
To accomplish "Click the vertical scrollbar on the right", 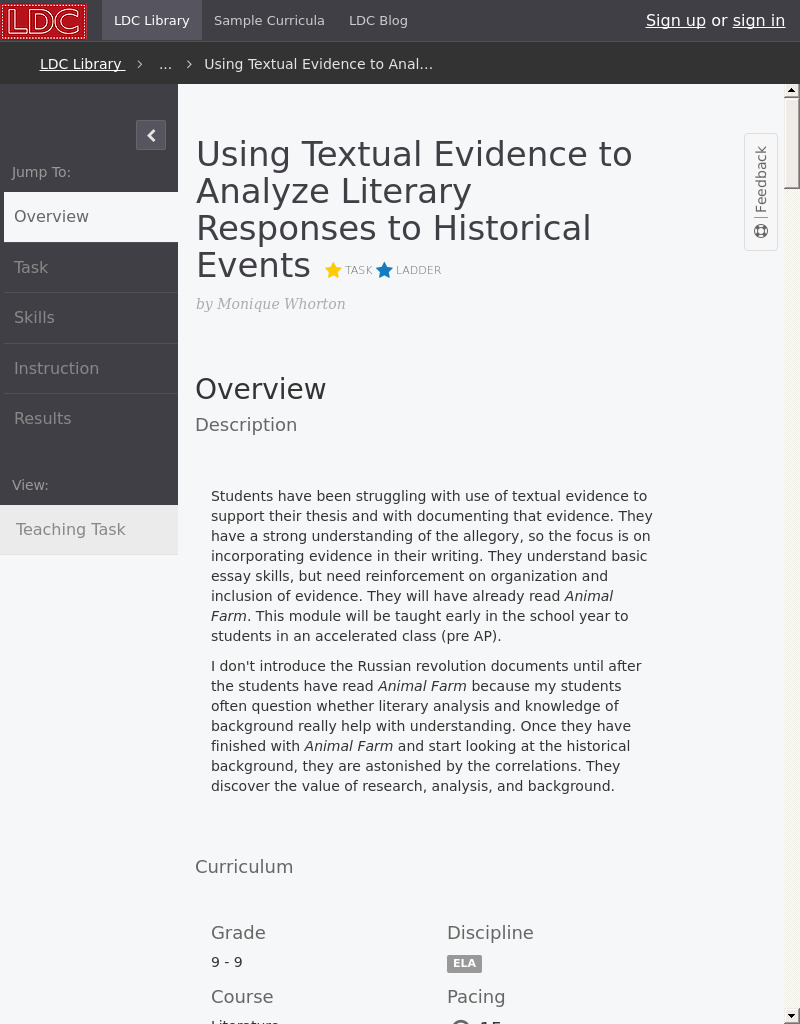I will tap(791, 140).
